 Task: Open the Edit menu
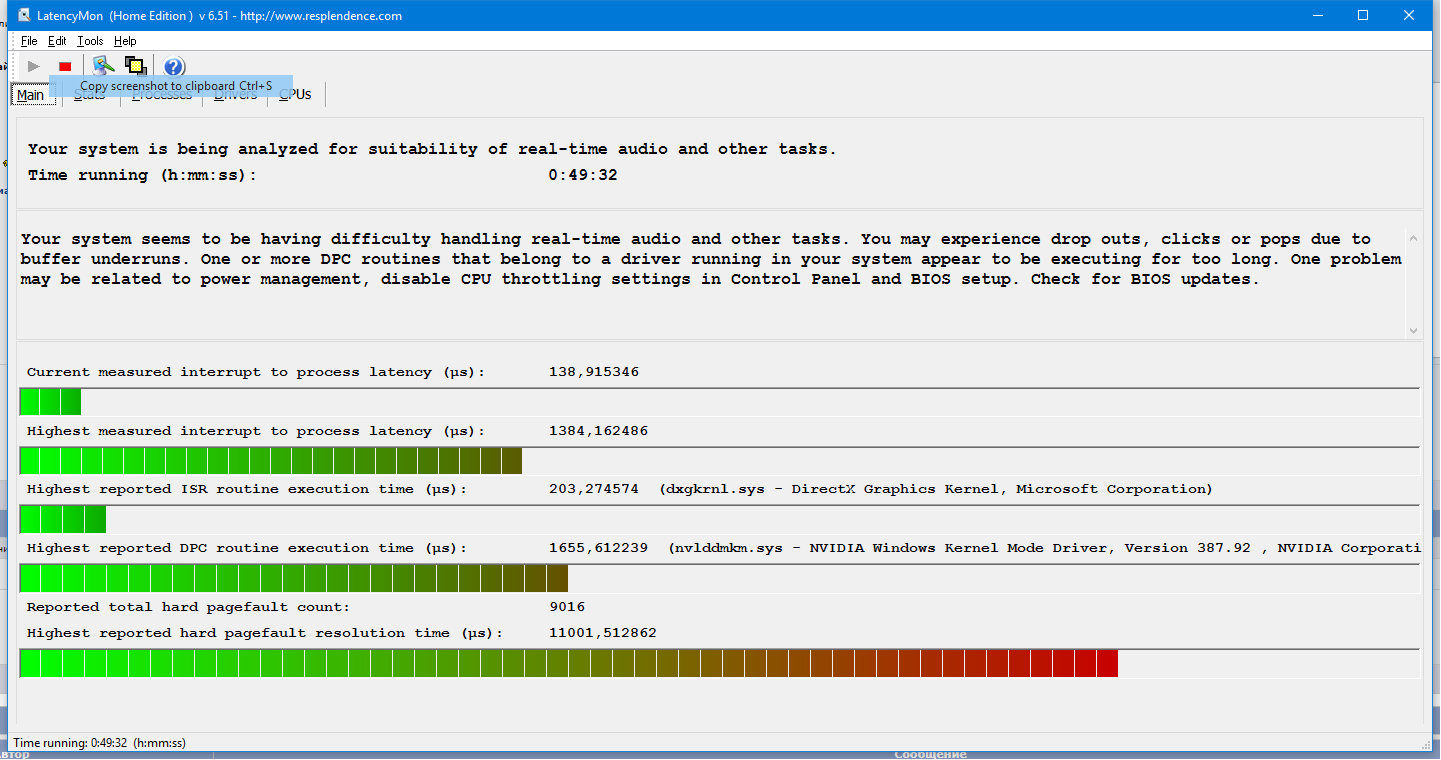[x=57, y=41]
